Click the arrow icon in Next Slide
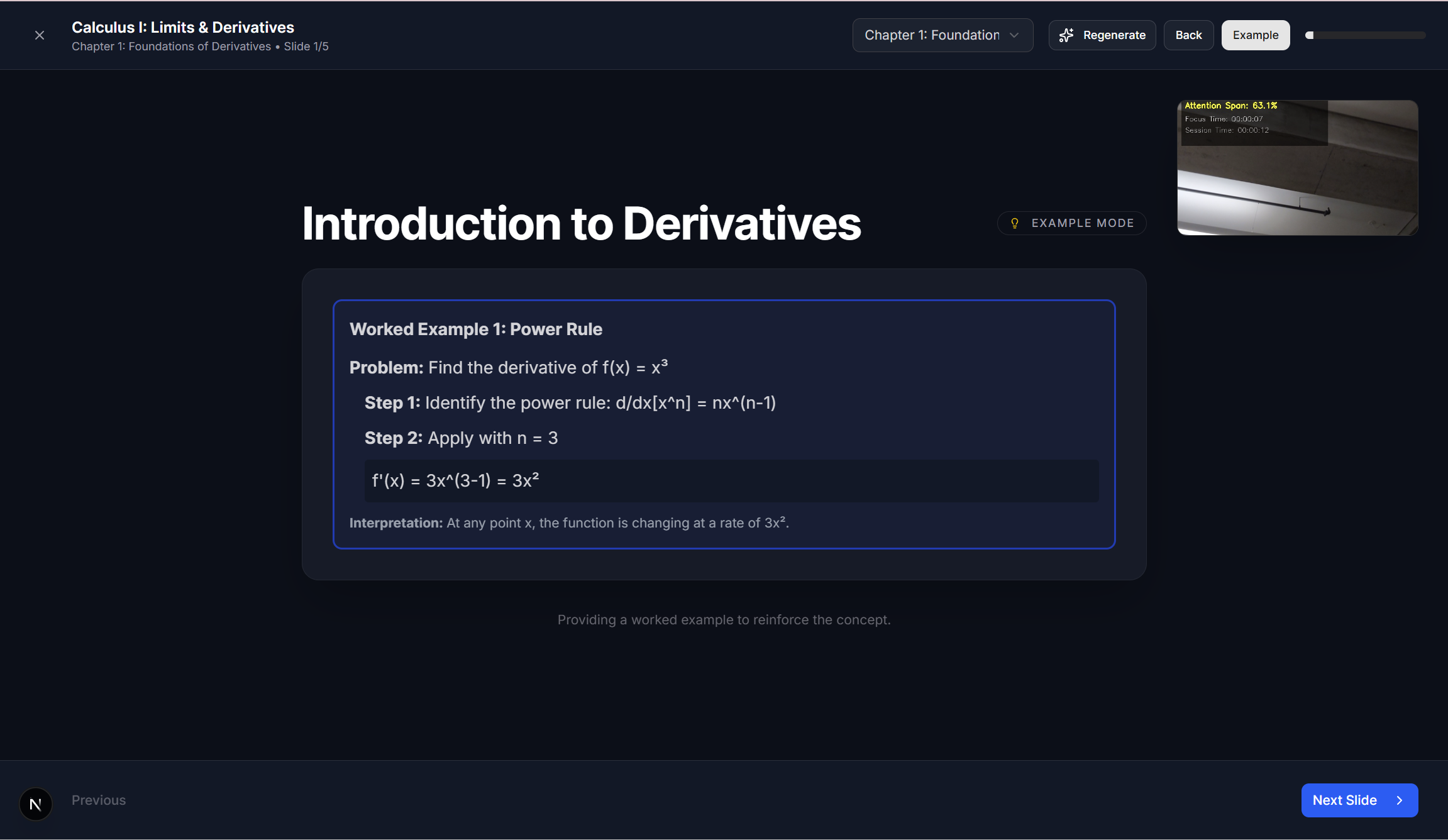Screen dimensions: 1448x840 [1400, 800]
